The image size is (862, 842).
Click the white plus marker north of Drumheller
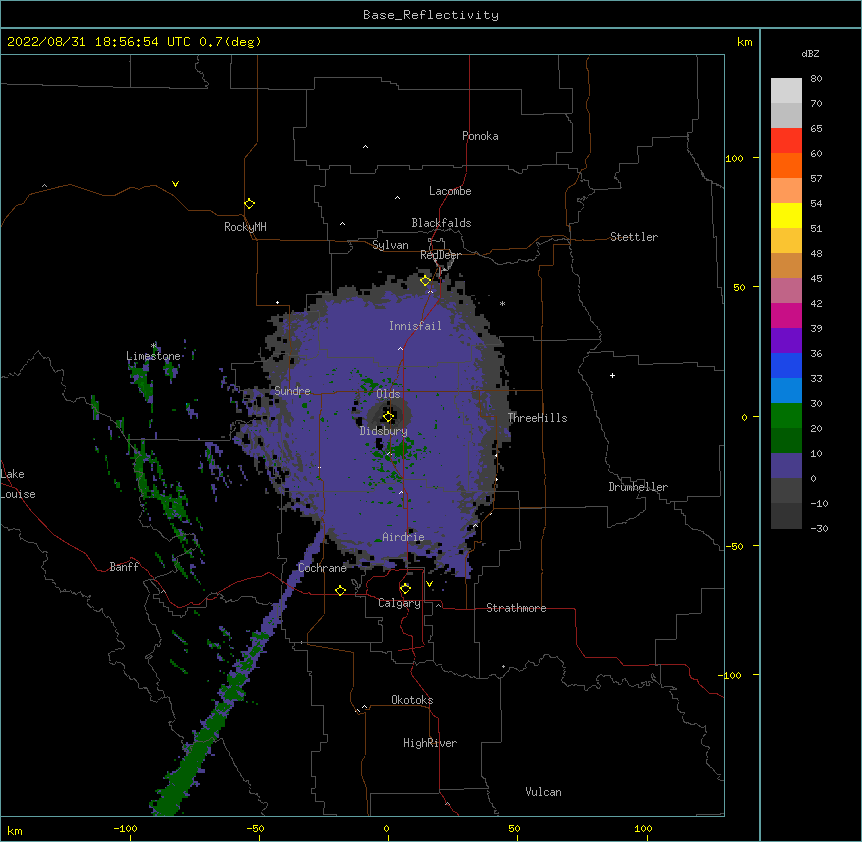coord(612,375)
